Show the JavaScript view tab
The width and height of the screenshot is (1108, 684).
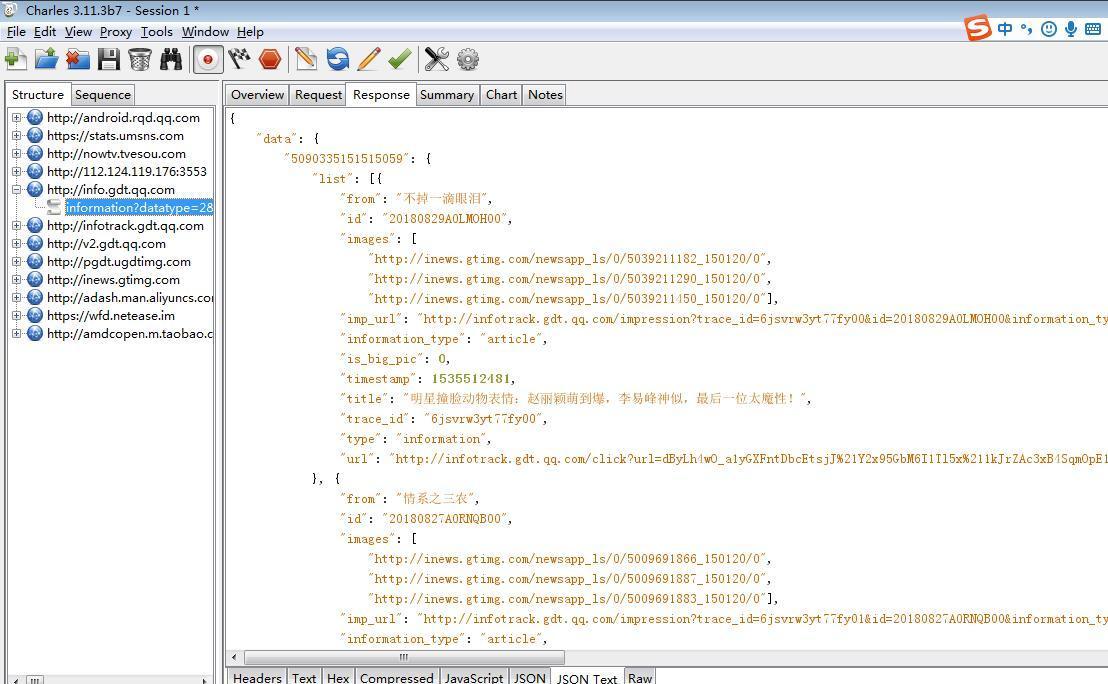point(473,677)
